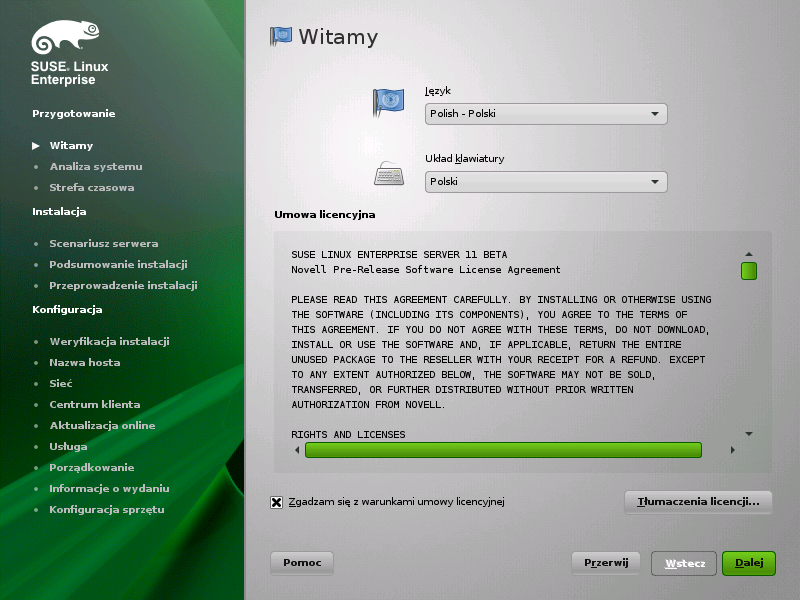
Task: Click license vertical scrollbar up arrow
Action: pos(749,254)
